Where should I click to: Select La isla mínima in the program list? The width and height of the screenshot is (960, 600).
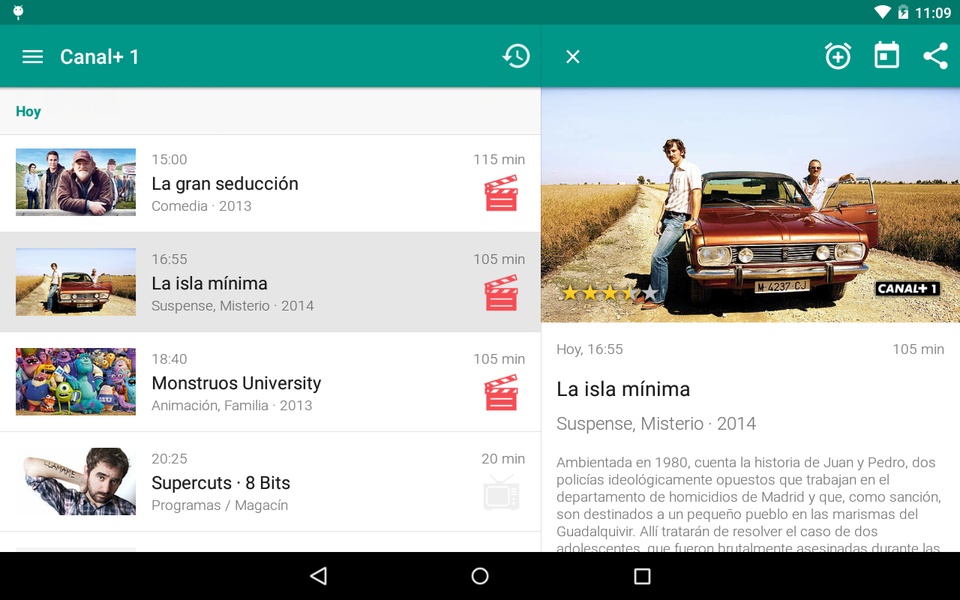click(270, 282)
